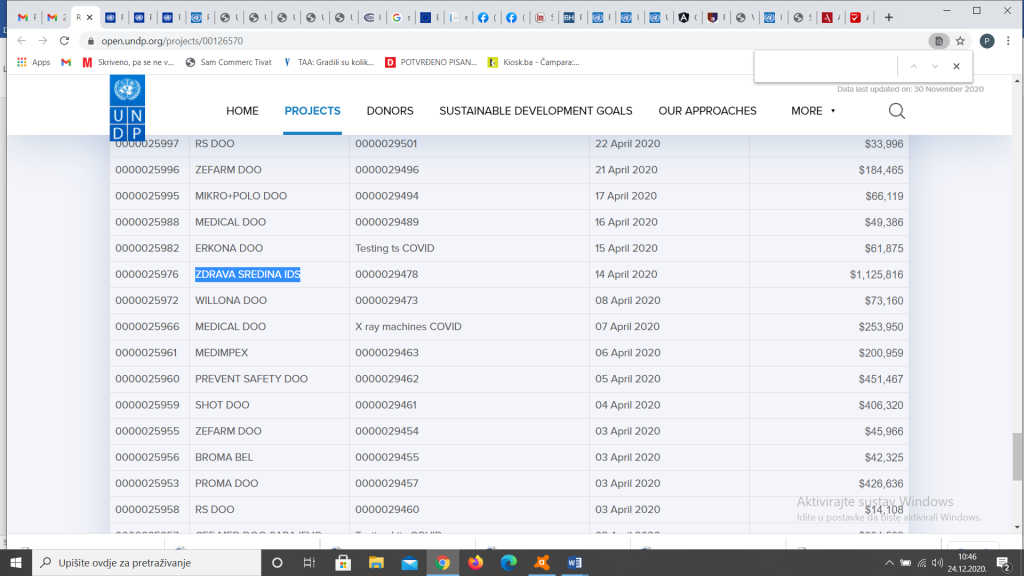Open a new browser tab with plus
This screenshot has height=576, width=1024.
coord(888,18)
